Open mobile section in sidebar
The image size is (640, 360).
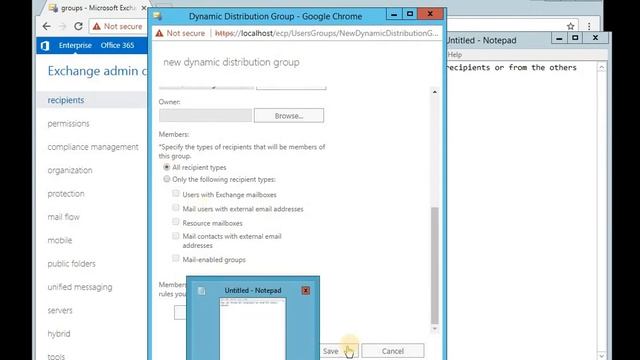[x=60, y=240]
